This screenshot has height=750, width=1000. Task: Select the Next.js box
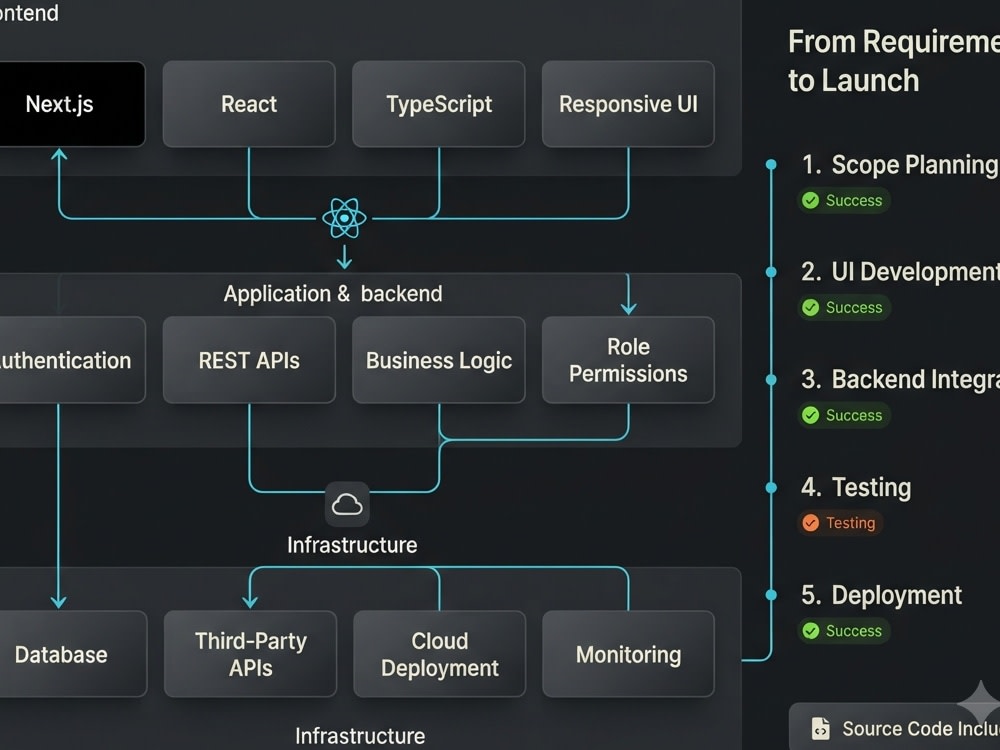click(x=72, y=104)
